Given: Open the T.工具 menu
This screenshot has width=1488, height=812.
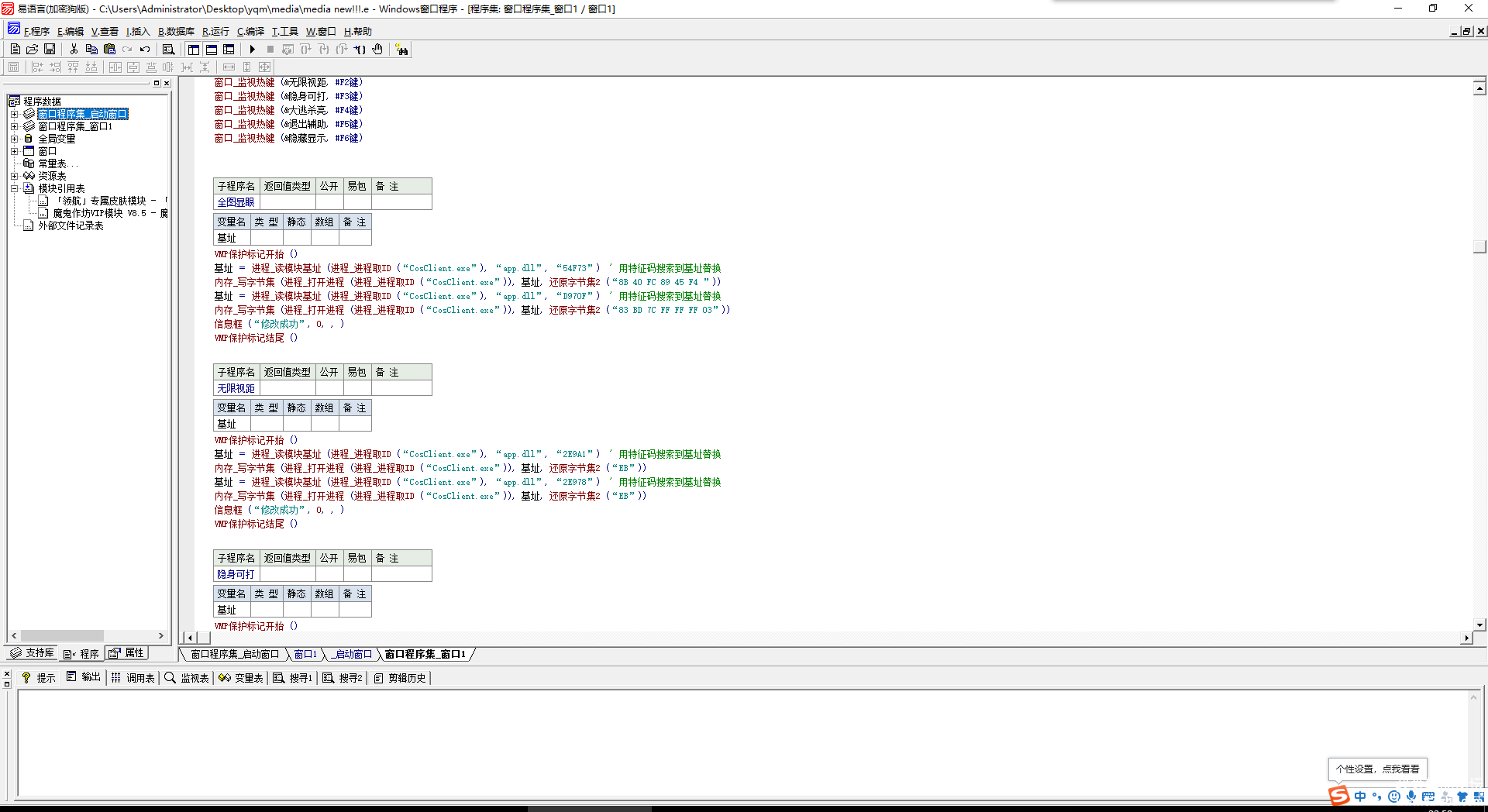Looking at the screenshot, I should pyautogui.click(x=284, y=32).
